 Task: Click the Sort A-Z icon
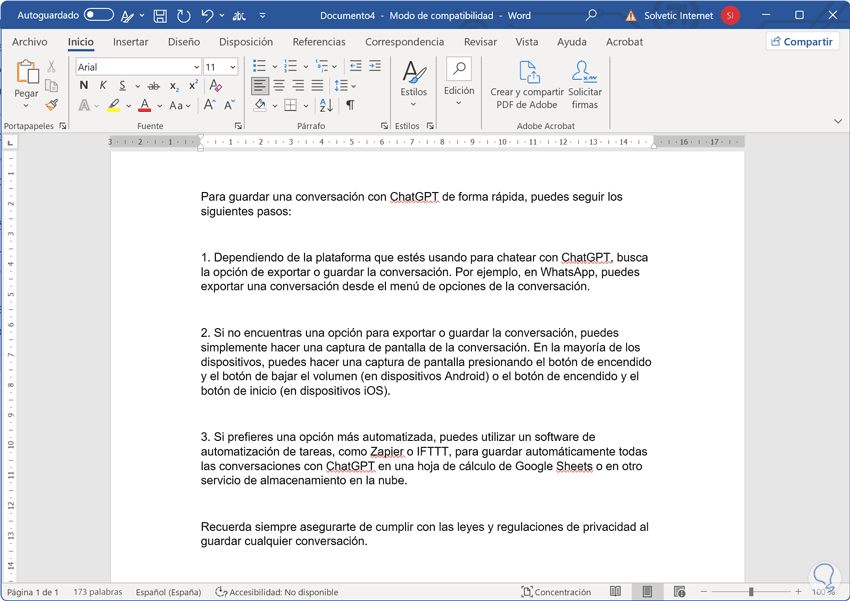tap(326, 105)
